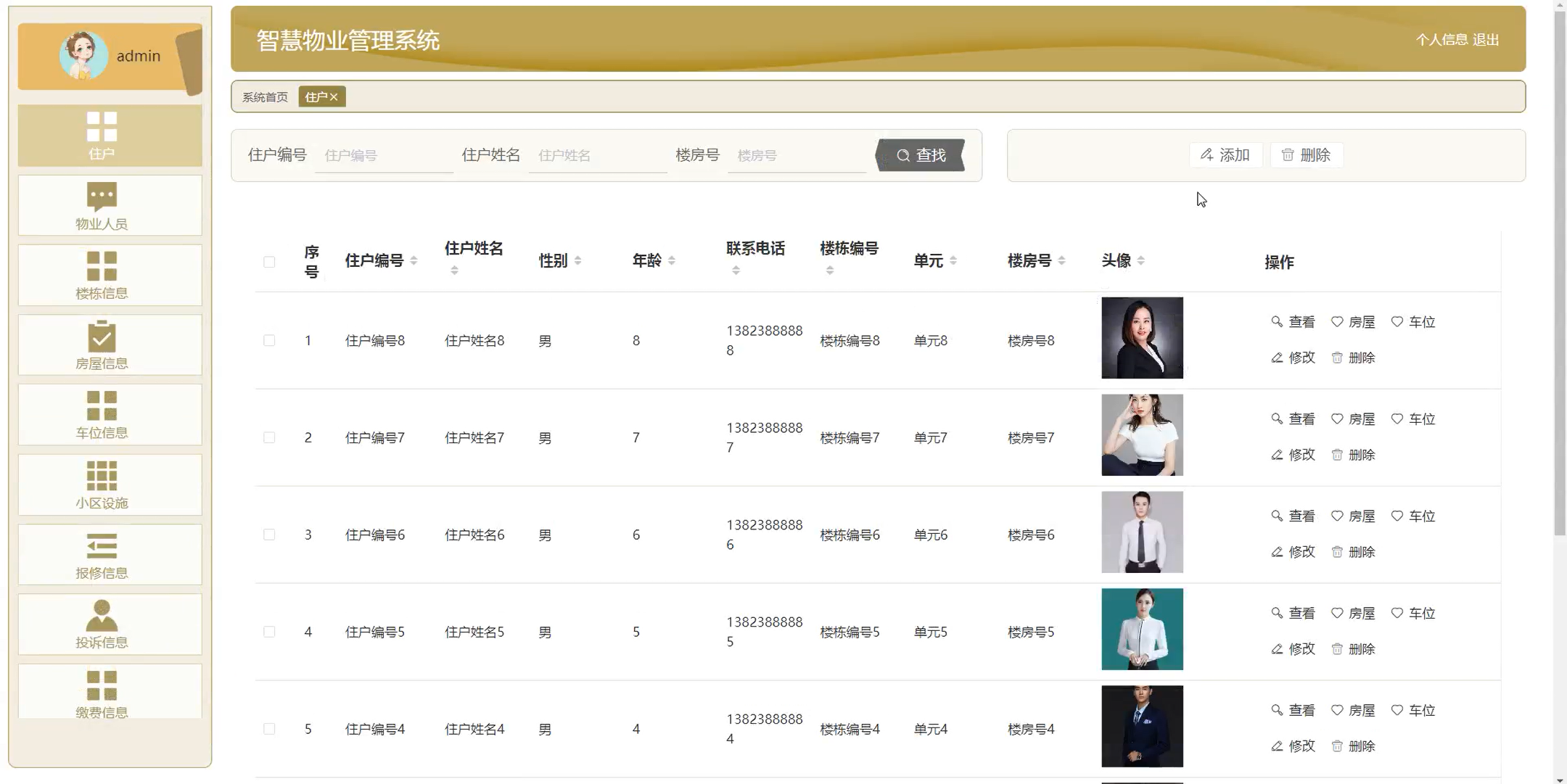The height and width of the screenshot is (784, 1567).
Task: Sort by 住户编号 column arrows
Action: (x=414, y=260)
